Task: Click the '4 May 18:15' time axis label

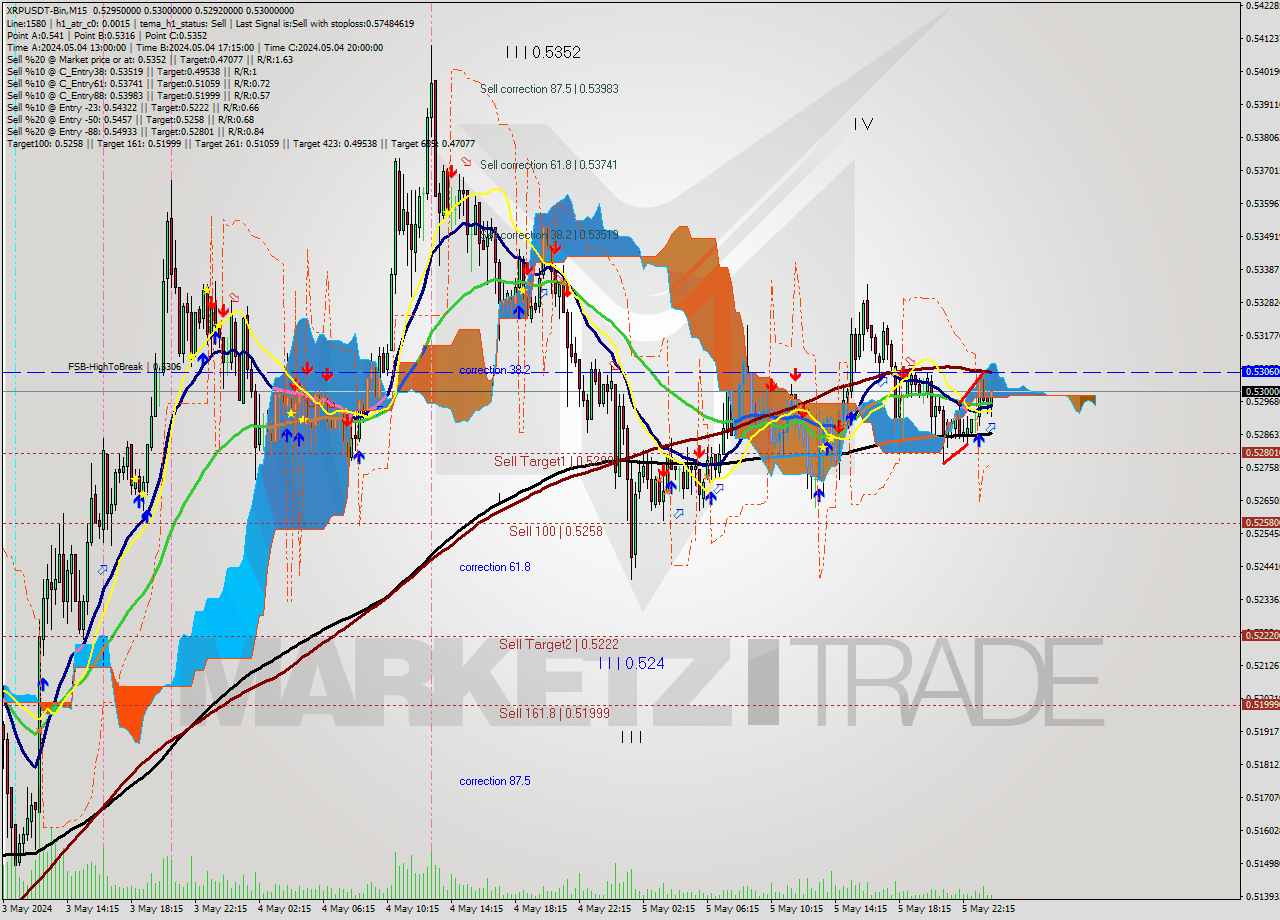Action: tap(541, 909)
